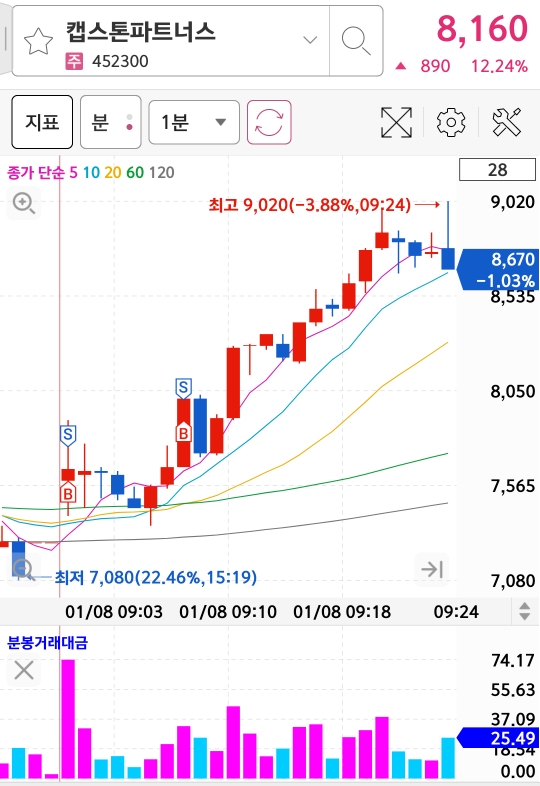Click the 분봉거래대금 indicator title
The image size is (540, 786).
point(47,643)
